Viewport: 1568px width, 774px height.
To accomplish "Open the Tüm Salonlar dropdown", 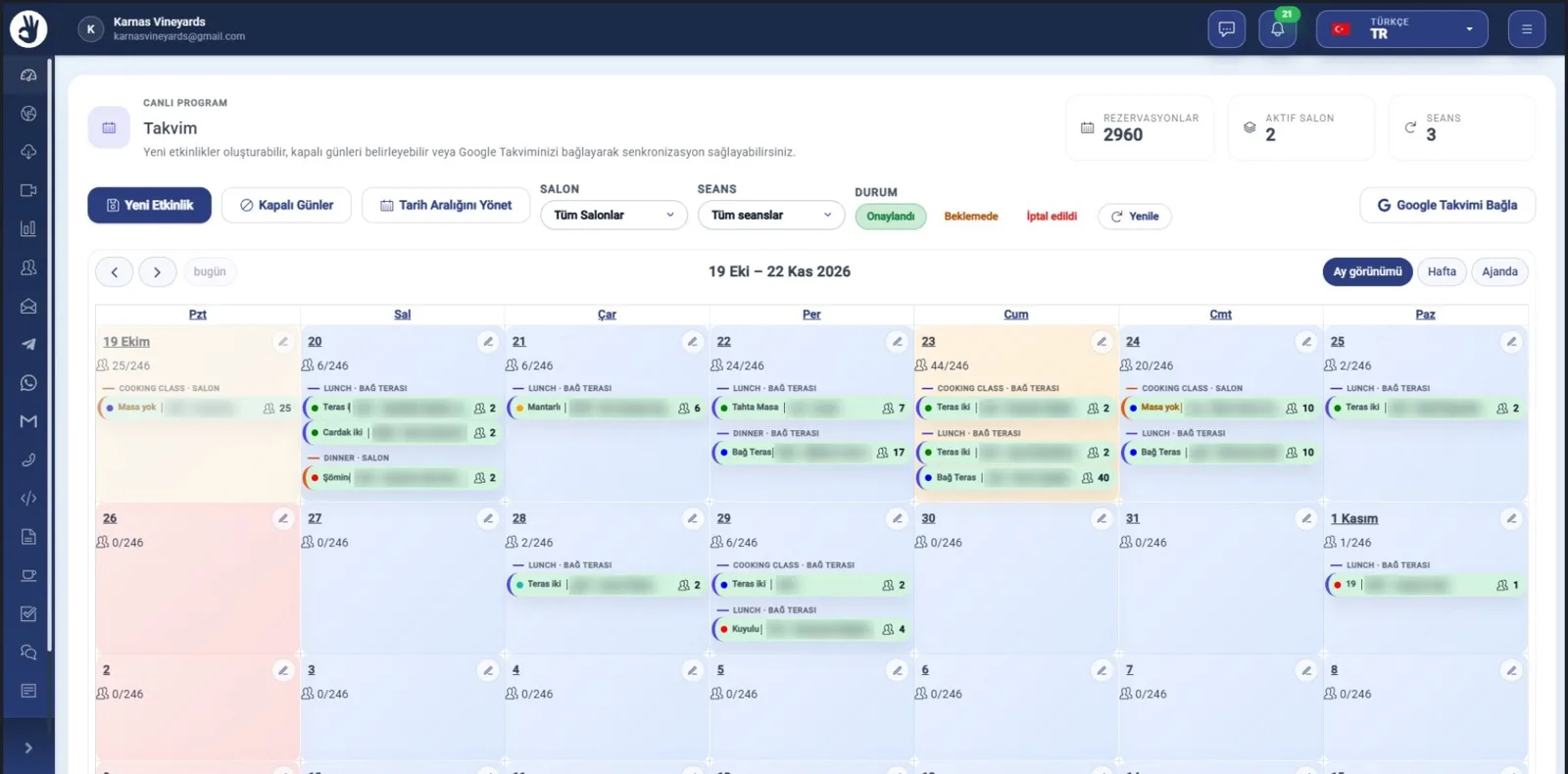I will [x=613, y=216].
